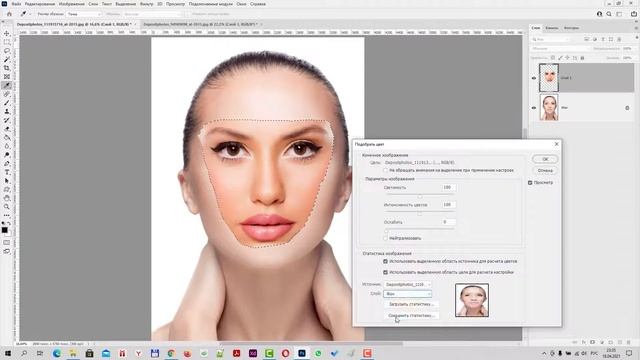
Task: Select the Clone Stamp tool
Action: 7,111
